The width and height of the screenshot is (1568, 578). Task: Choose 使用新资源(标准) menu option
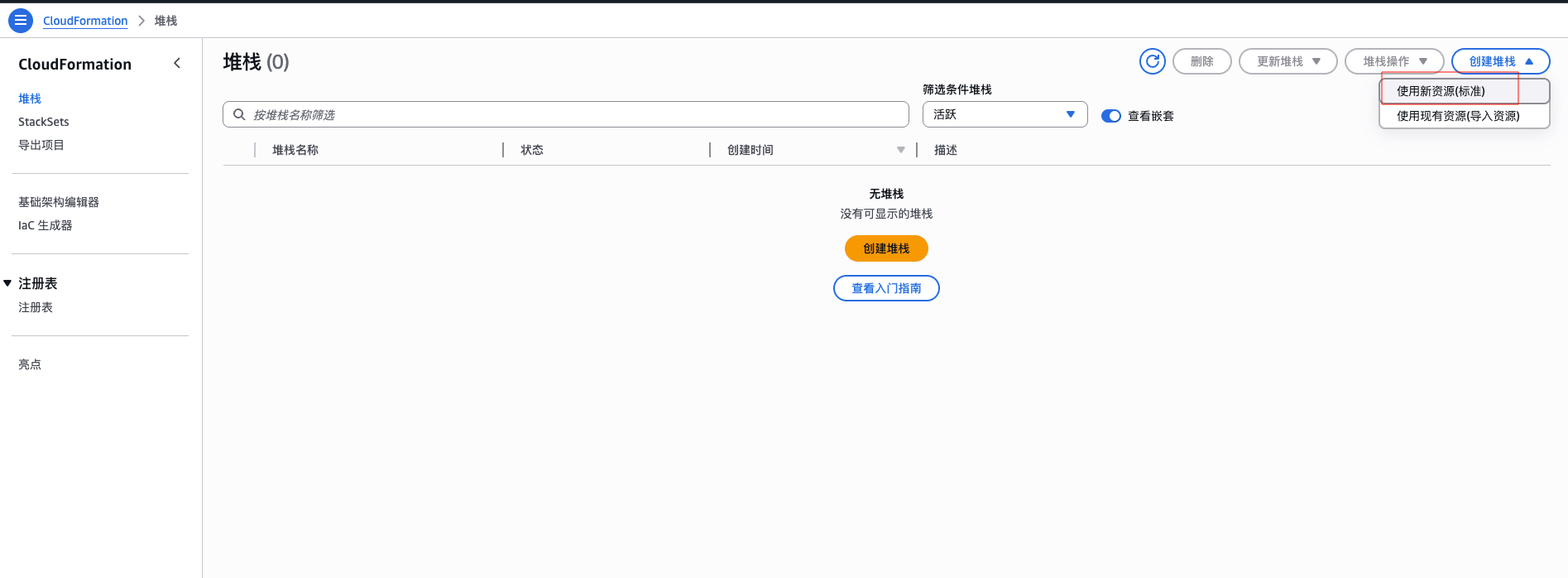tap(1464, 91)
